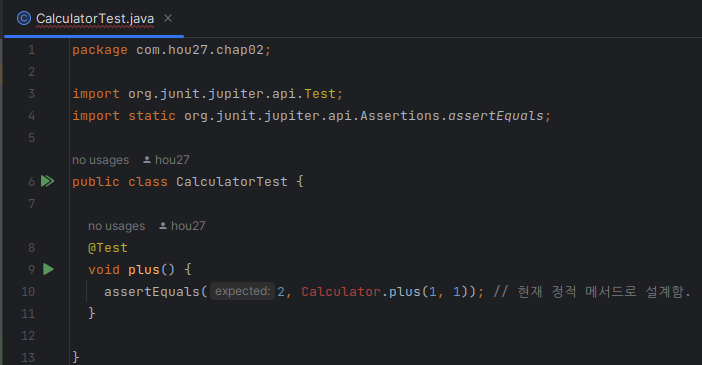
Task: Click line number 10 in the gutter
Action: [x=28, y=292]
